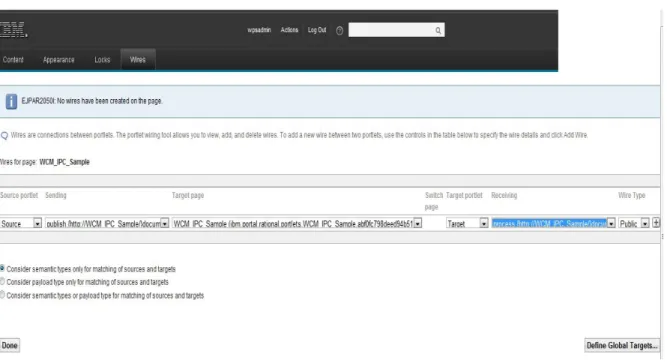This screenshot has width=667, height=363.
Task: Select semantic types or payload type option
Action: (x=2, y=294)
